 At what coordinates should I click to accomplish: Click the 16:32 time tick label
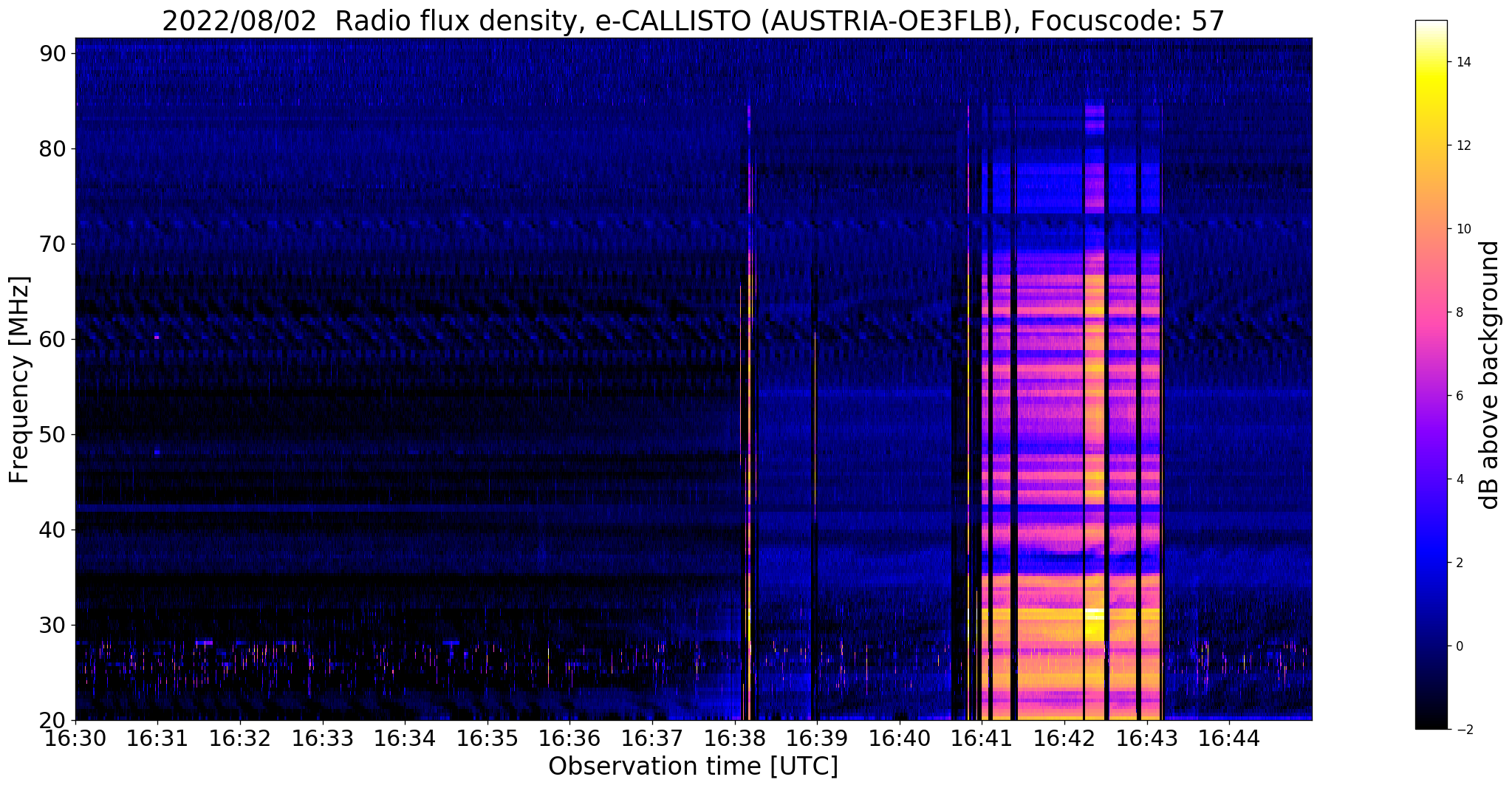240,737
